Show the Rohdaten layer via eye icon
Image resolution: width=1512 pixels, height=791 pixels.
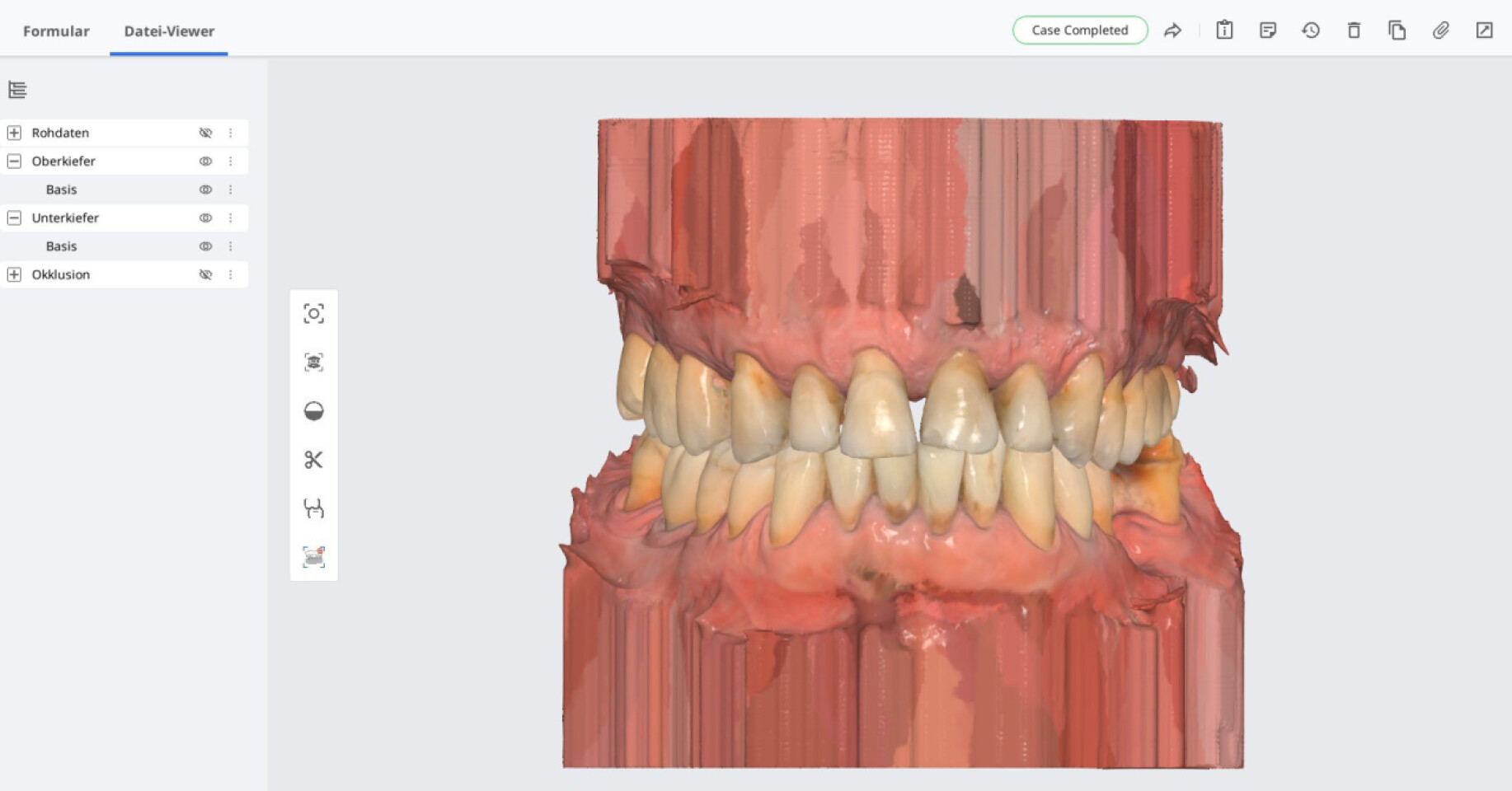click(x=205, y=133)
